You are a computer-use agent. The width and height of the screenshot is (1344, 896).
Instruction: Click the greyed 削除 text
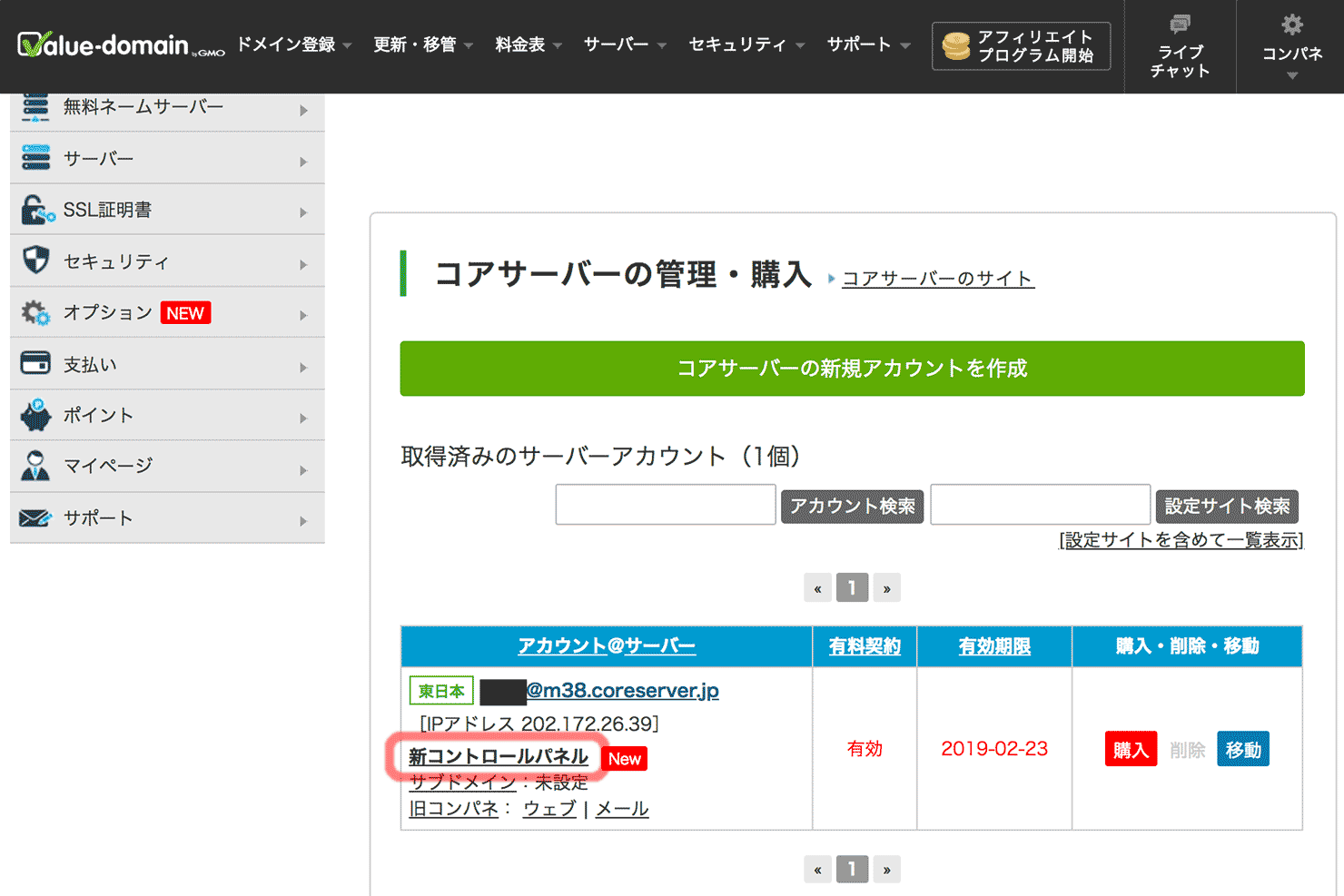point(1187,750)
